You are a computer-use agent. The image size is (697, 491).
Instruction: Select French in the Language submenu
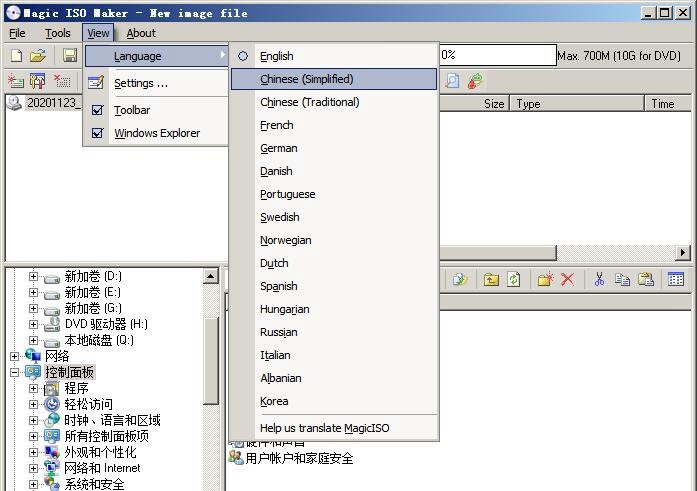(x=334, y=125)
